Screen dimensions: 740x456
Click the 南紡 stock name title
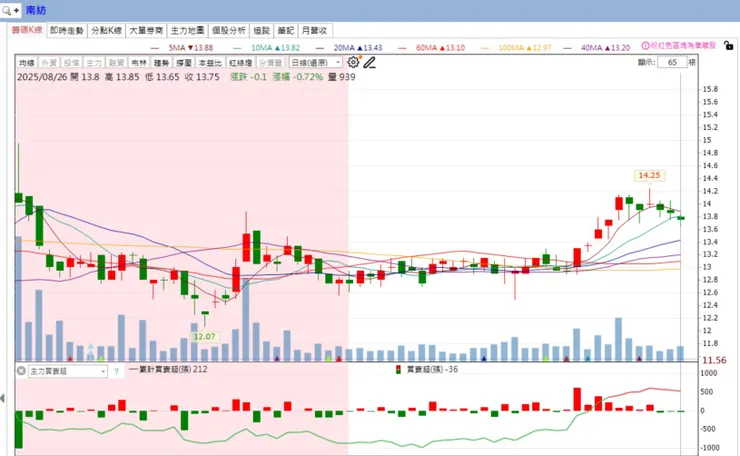point(36,10)
